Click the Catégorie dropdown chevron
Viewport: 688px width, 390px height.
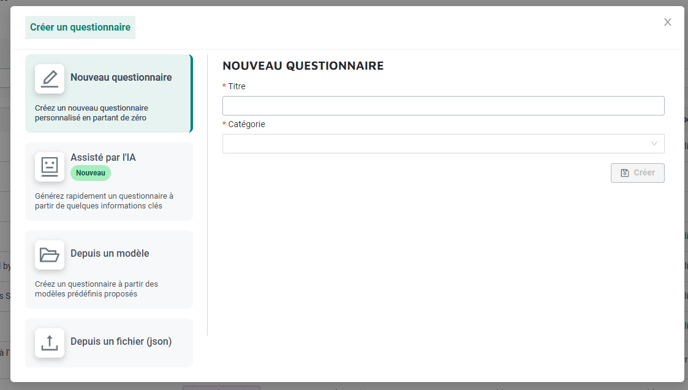(x=654, y=144)
